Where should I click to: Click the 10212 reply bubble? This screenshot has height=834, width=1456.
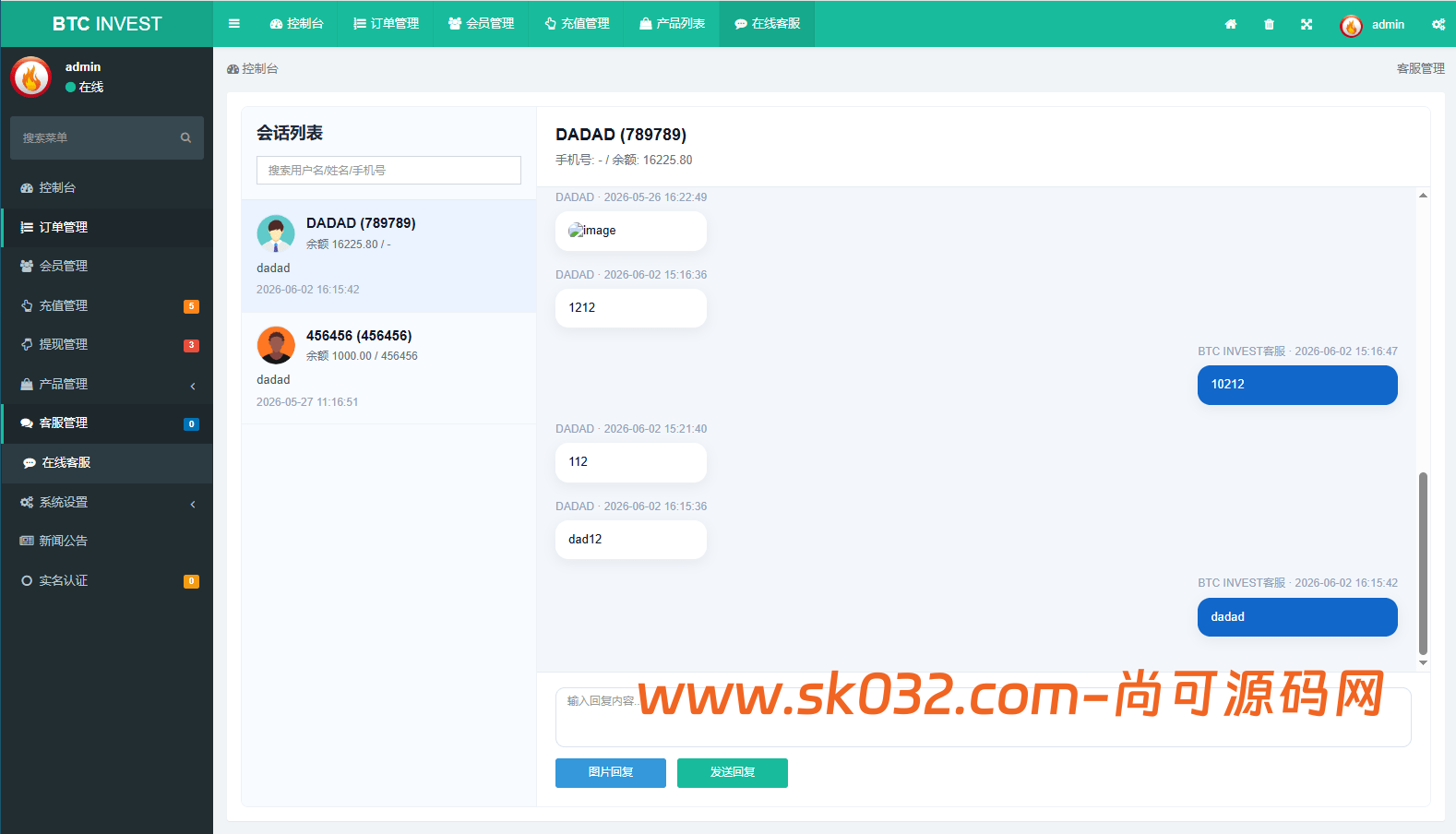(1297, 385)
